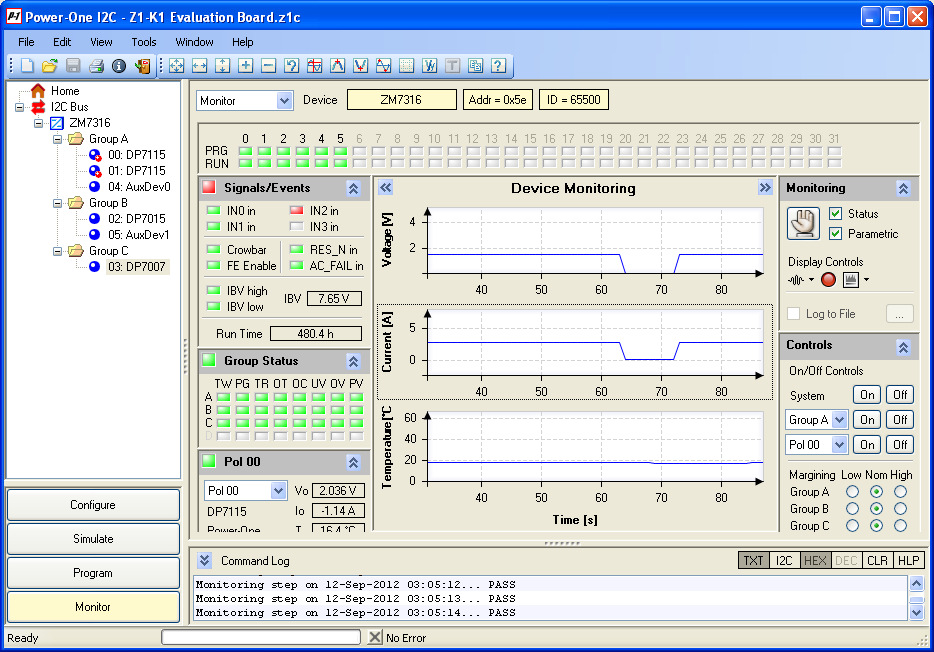
Task: Click the fit-view toolbar icon
Action: 175,66
